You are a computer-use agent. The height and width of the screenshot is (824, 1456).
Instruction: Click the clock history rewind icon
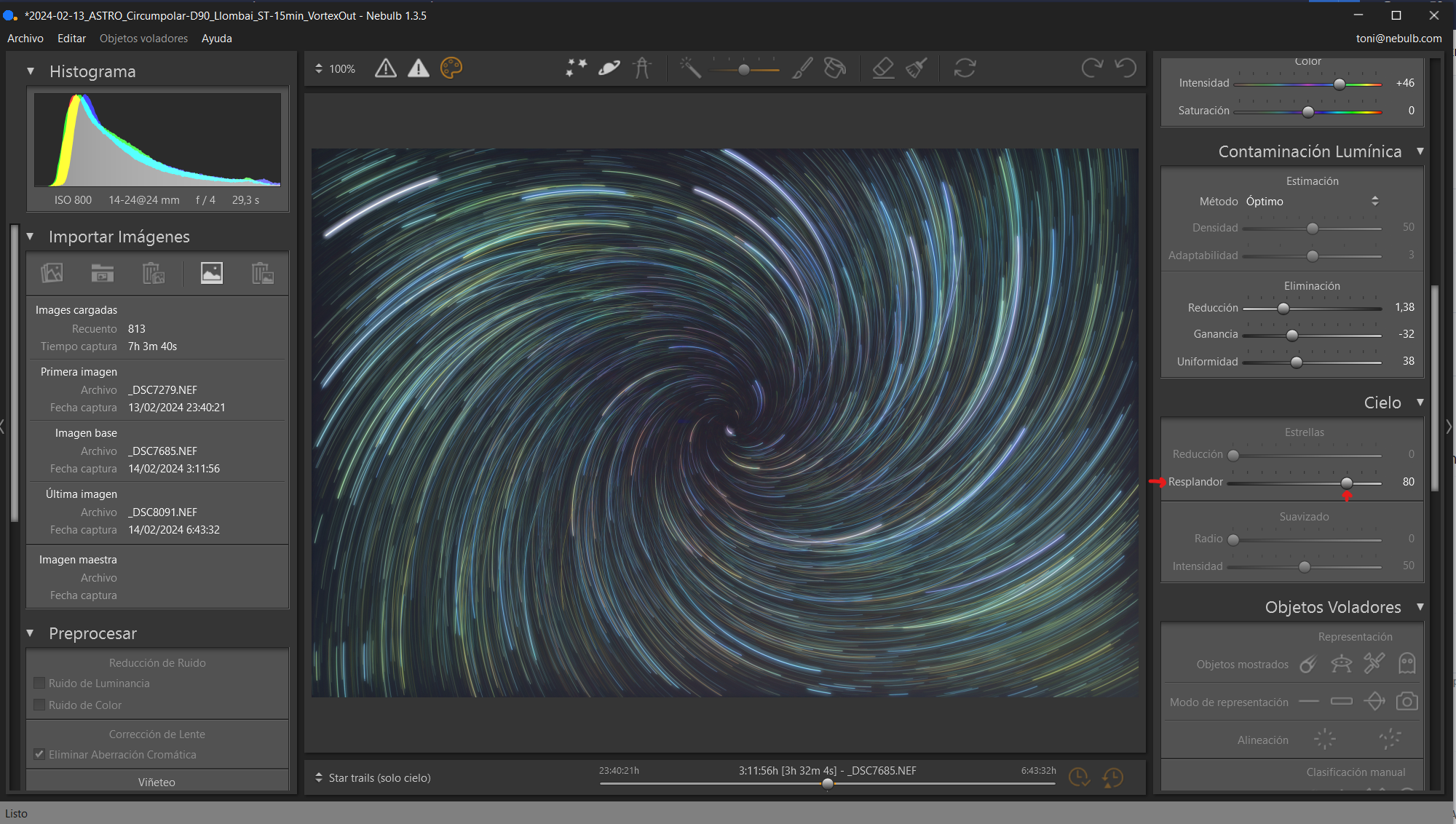pyautogui.click(x=1112, y=777)
